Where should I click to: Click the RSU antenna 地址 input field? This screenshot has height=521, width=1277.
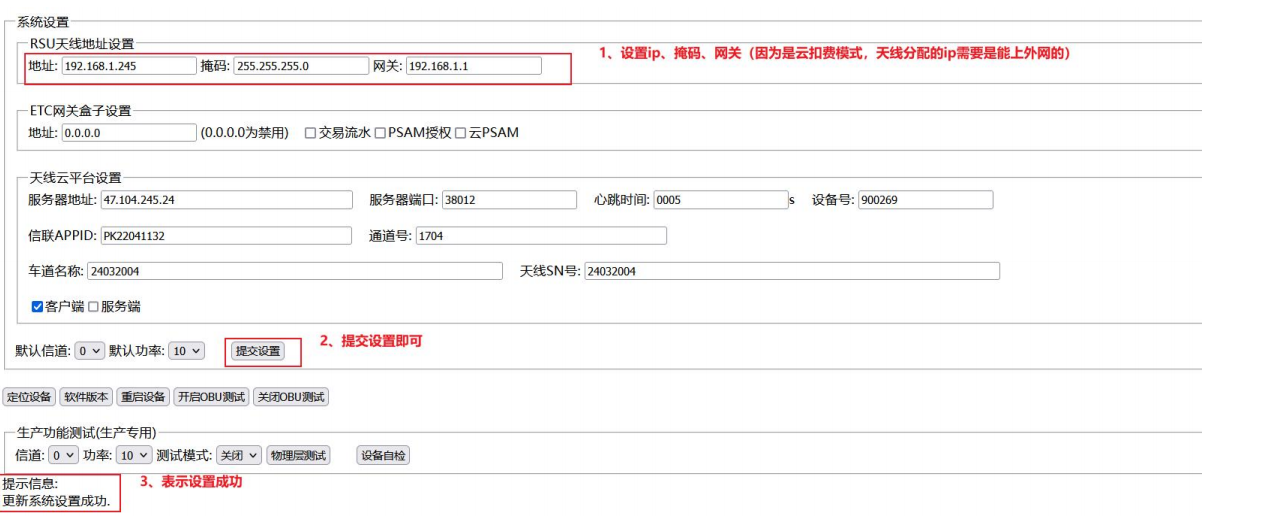click(129, 66)
